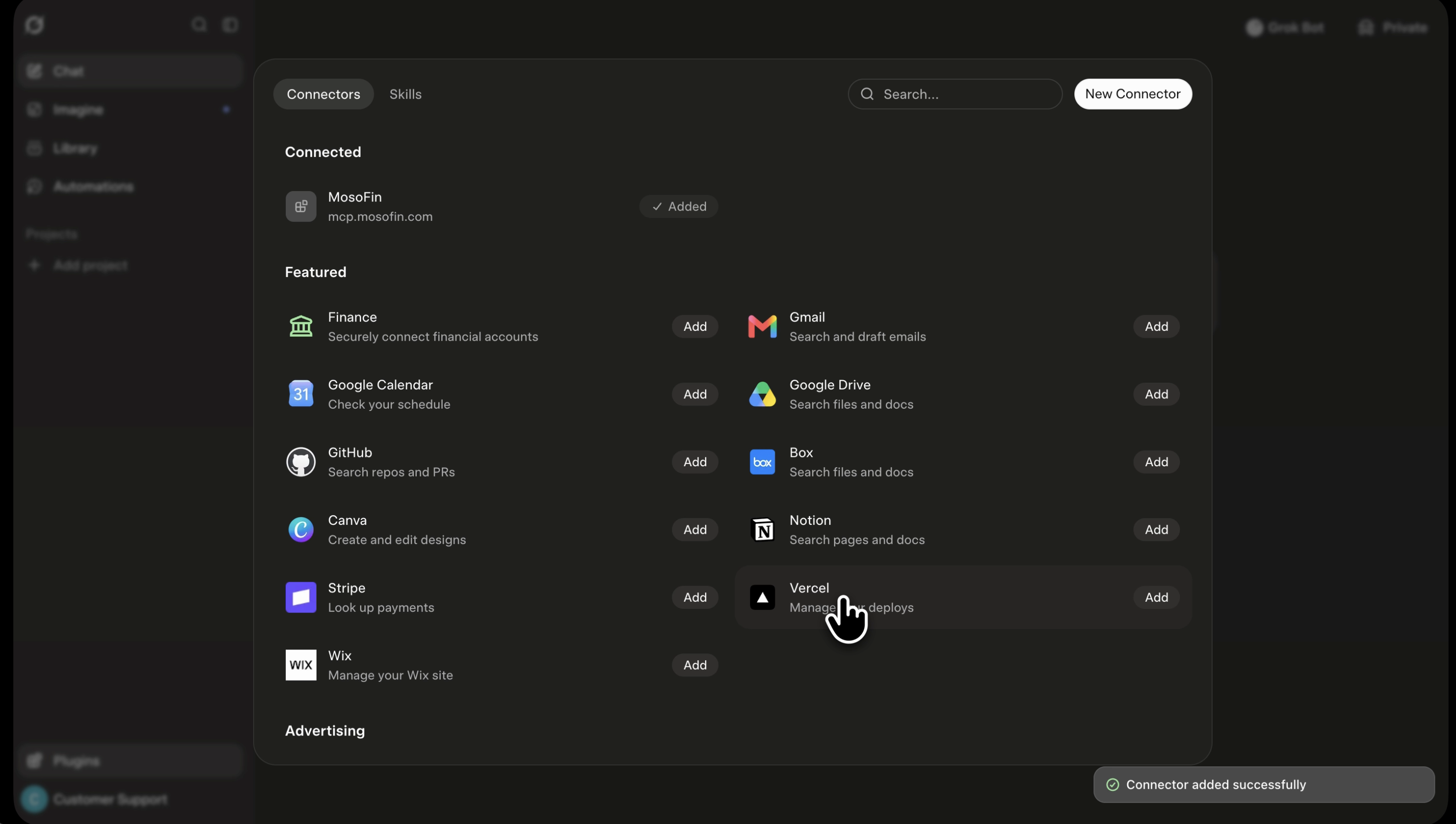Select the Connectors tab
The image size is (1456, 824).
point(323,94)
